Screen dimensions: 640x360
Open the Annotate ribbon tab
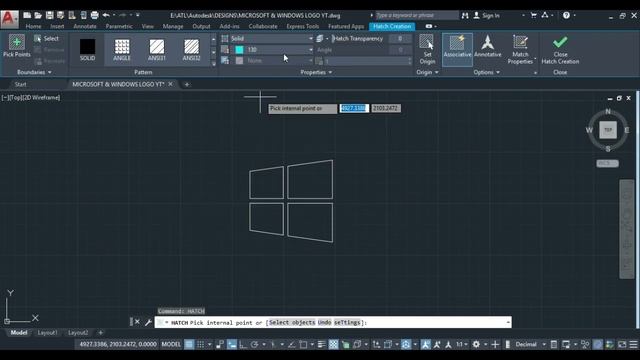85,26
